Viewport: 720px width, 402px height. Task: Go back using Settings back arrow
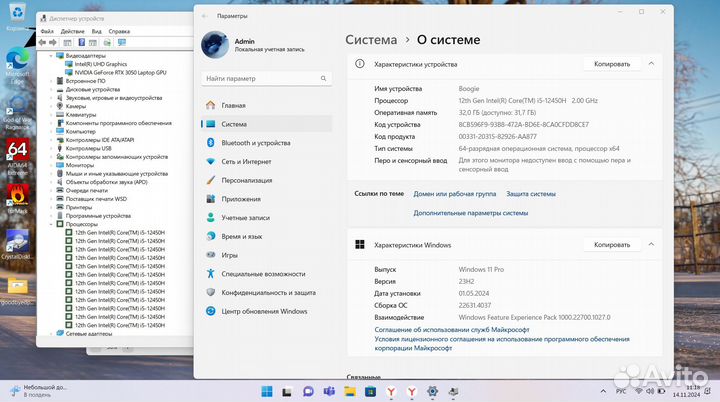click(205, 16)
